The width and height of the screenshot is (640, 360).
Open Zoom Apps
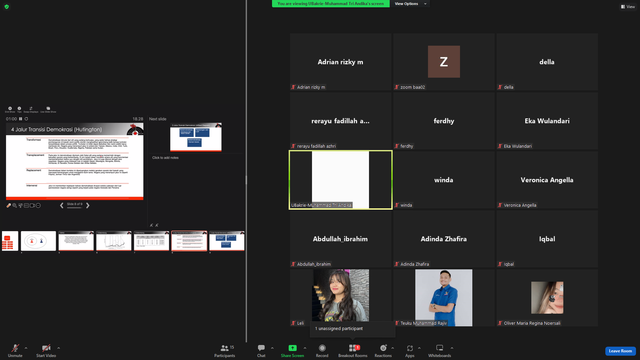tap(410, 350)
